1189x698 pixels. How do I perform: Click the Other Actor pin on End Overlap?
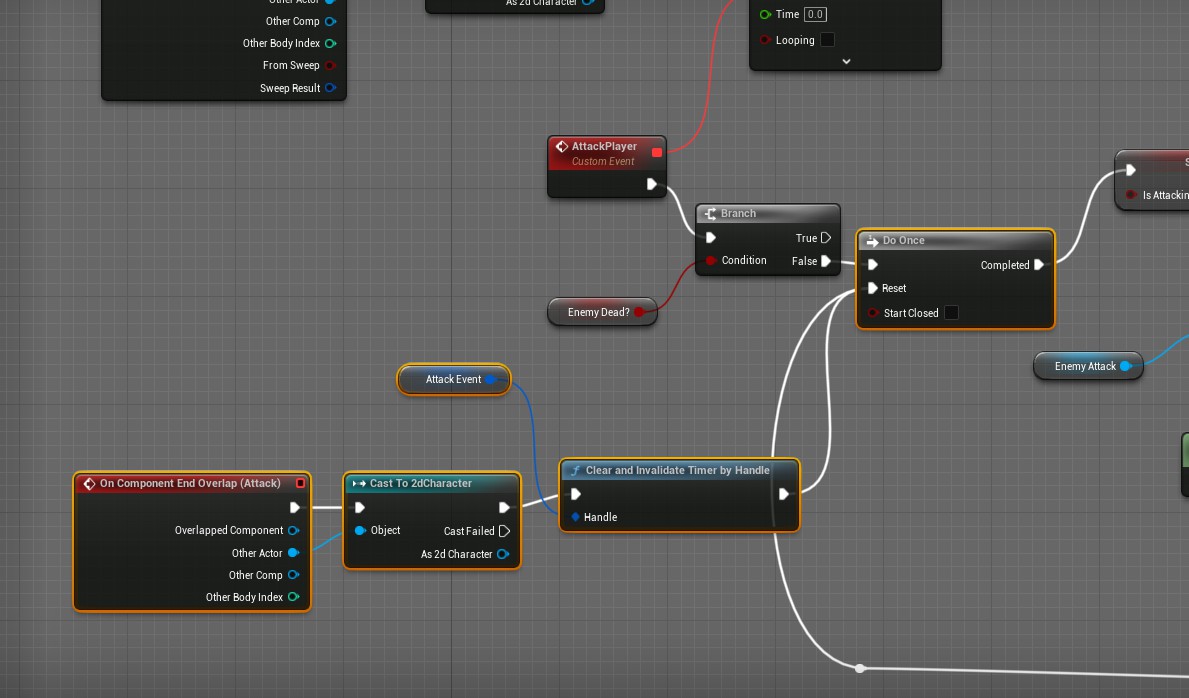(x=293, y=553)
